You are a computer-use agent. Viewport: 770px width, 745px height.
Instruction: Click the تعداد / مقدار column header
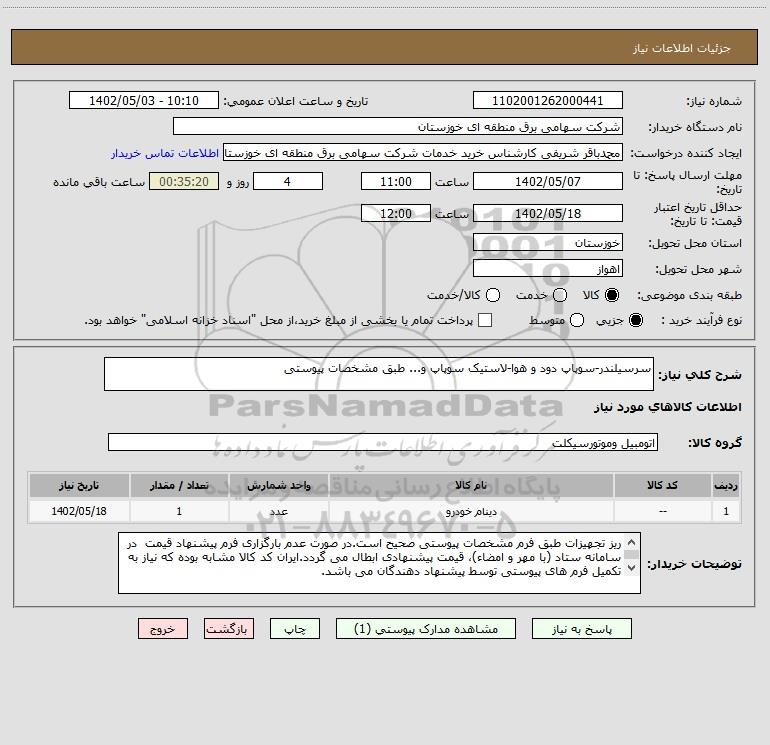pos(179,485)
